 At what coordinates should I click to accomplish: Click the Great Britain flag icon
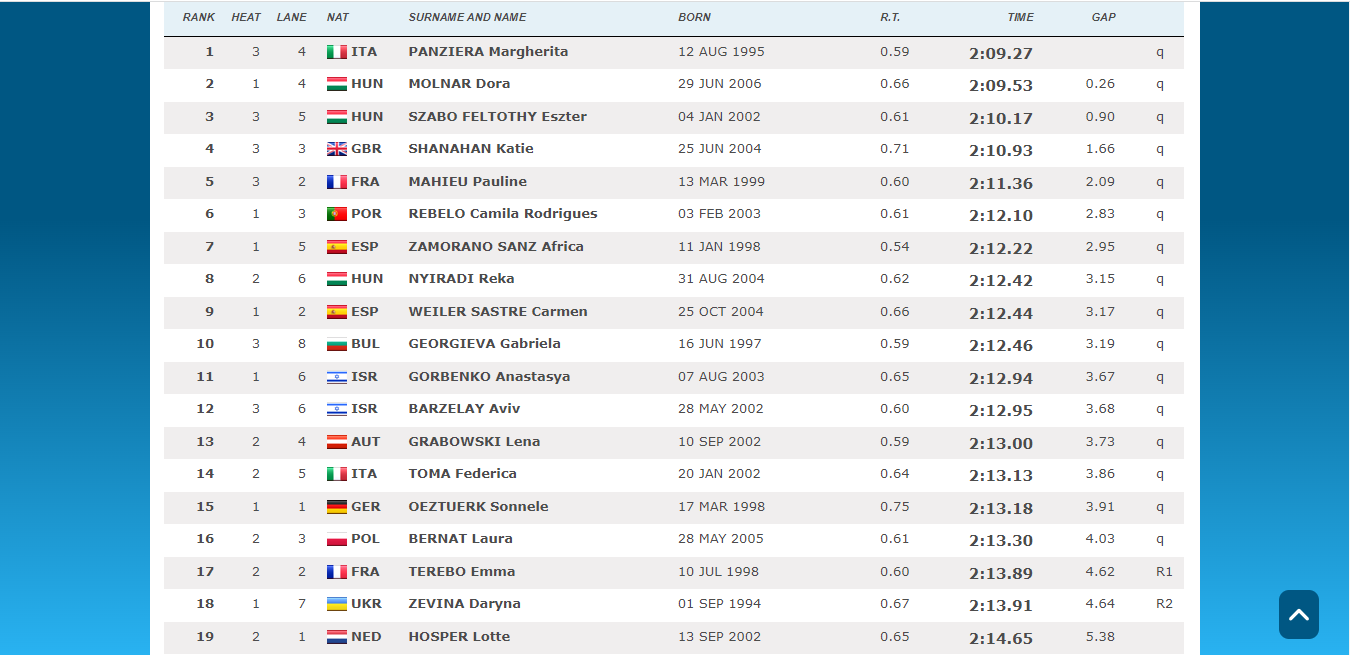click(337, 149)
